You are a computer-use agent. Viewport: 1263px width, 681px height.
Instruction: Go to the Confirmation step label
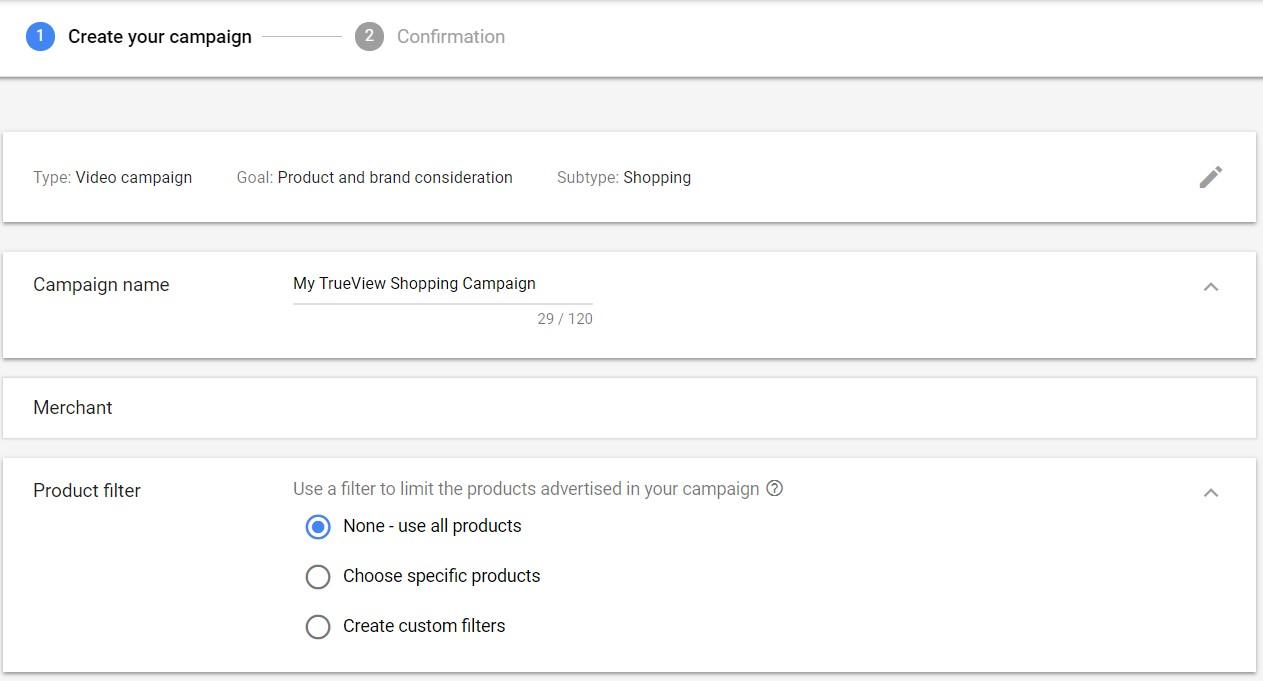point(450,37)
